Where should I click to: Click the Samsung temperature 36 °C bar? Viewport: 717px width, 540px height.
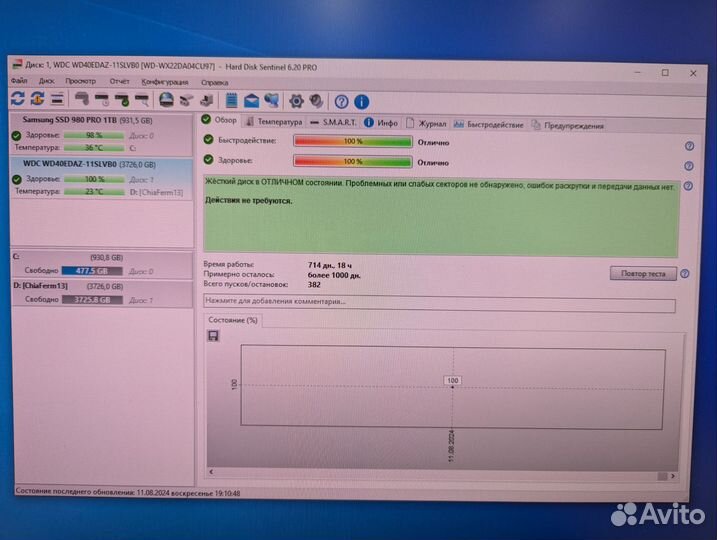(94, 148)
